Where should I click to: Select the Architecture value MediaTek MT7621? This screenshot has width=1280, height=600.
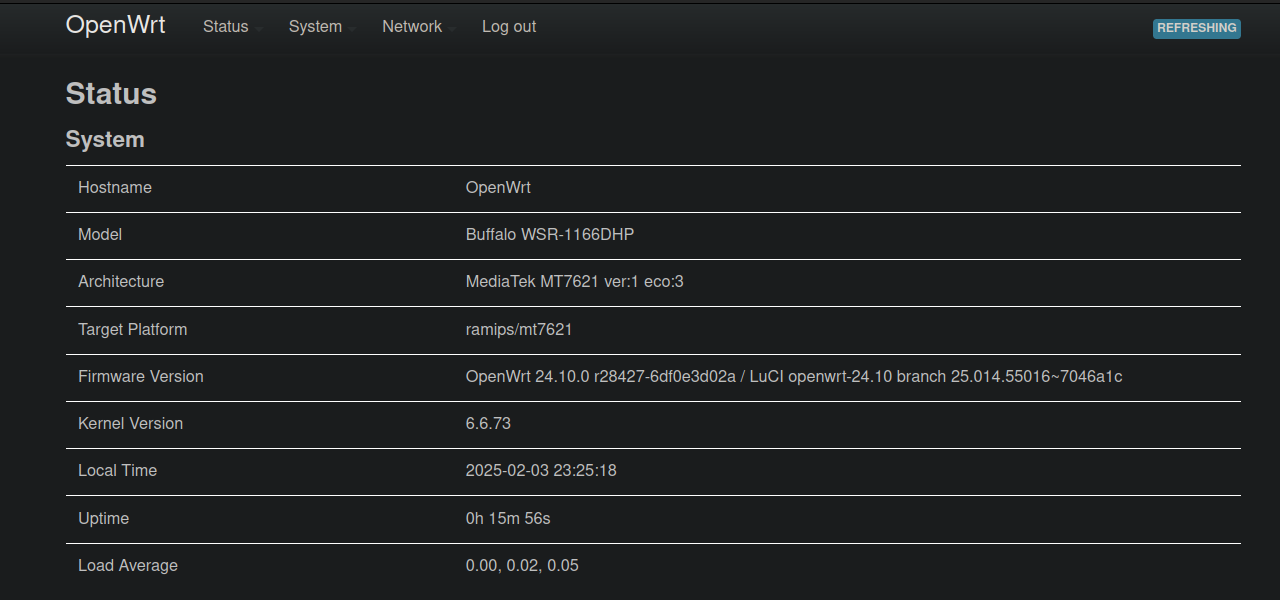[574, 281]
